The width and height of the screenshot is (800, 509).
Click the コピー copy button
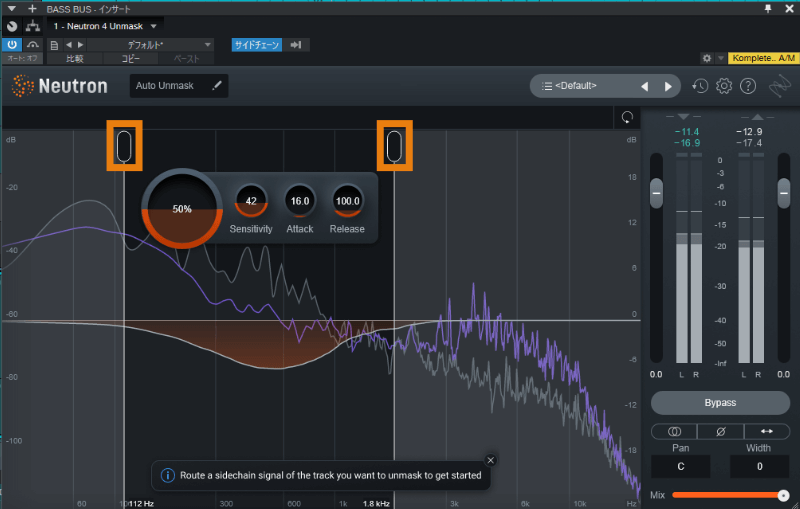[131, 59]
